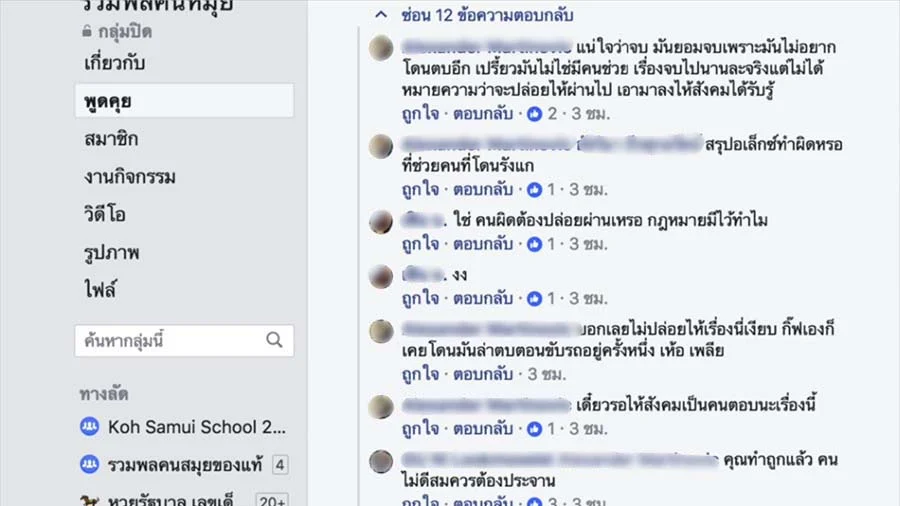Open รูปภาพ photos section
Screen dimensions: 900x506
tap(111, 253)
